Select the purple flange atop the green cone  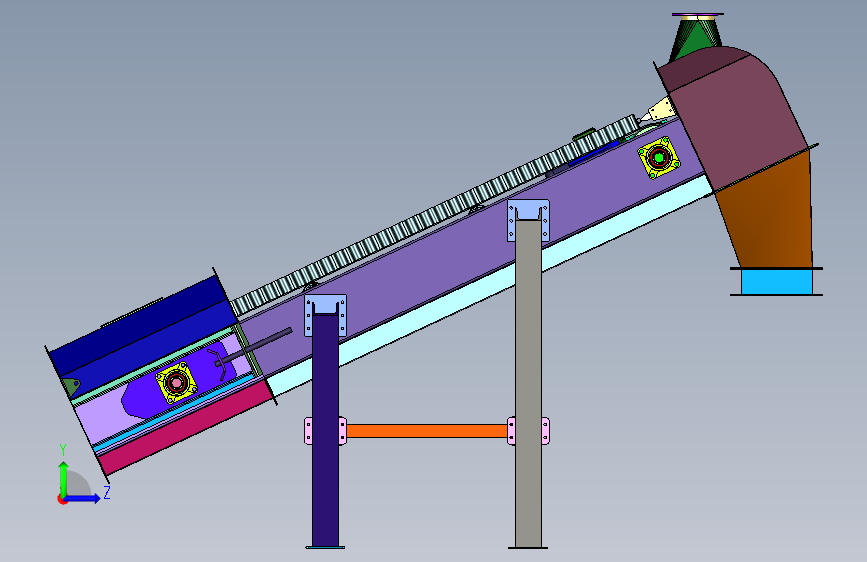698,14
